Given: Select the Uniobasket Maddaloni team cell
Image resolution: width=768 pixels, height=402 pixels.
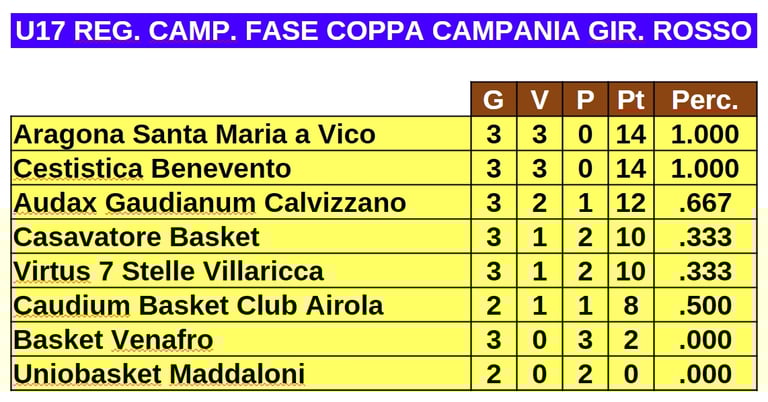Looking at the screenshot, I should 240,374.
